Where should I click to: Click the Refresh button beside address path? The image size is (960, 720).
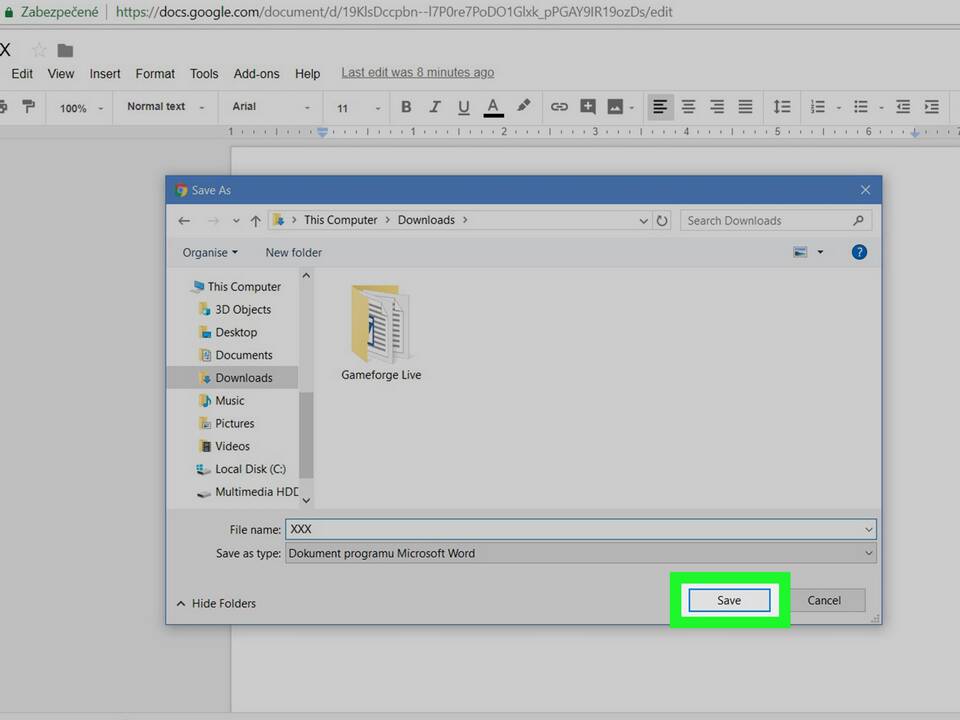[662, 221]
